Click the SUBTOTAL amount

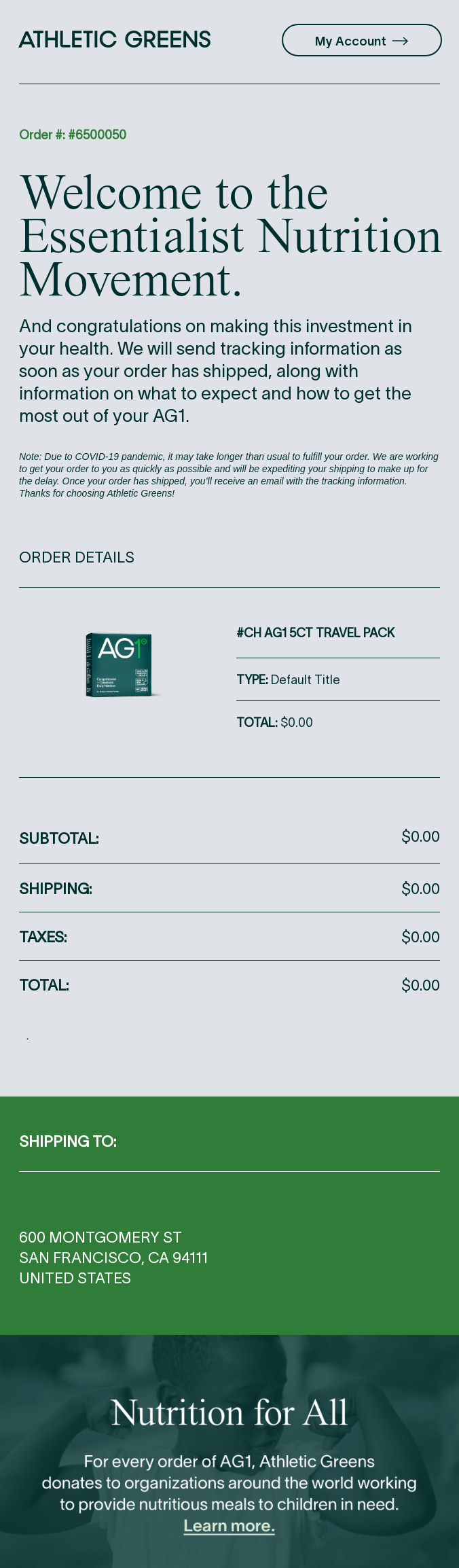tap(420, 836)
